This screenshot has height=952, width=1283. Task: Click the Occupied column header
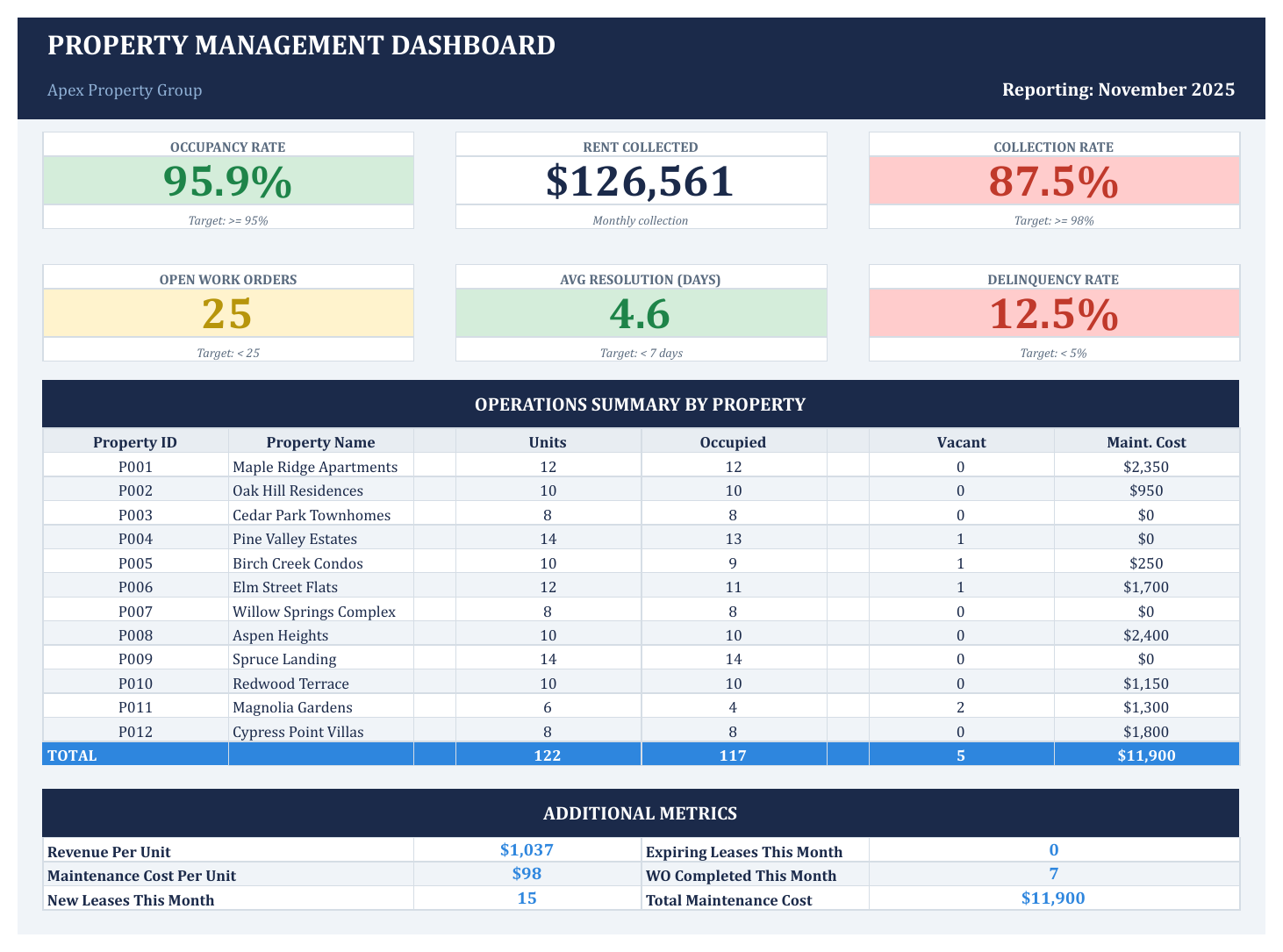click(x=733, y=441)
